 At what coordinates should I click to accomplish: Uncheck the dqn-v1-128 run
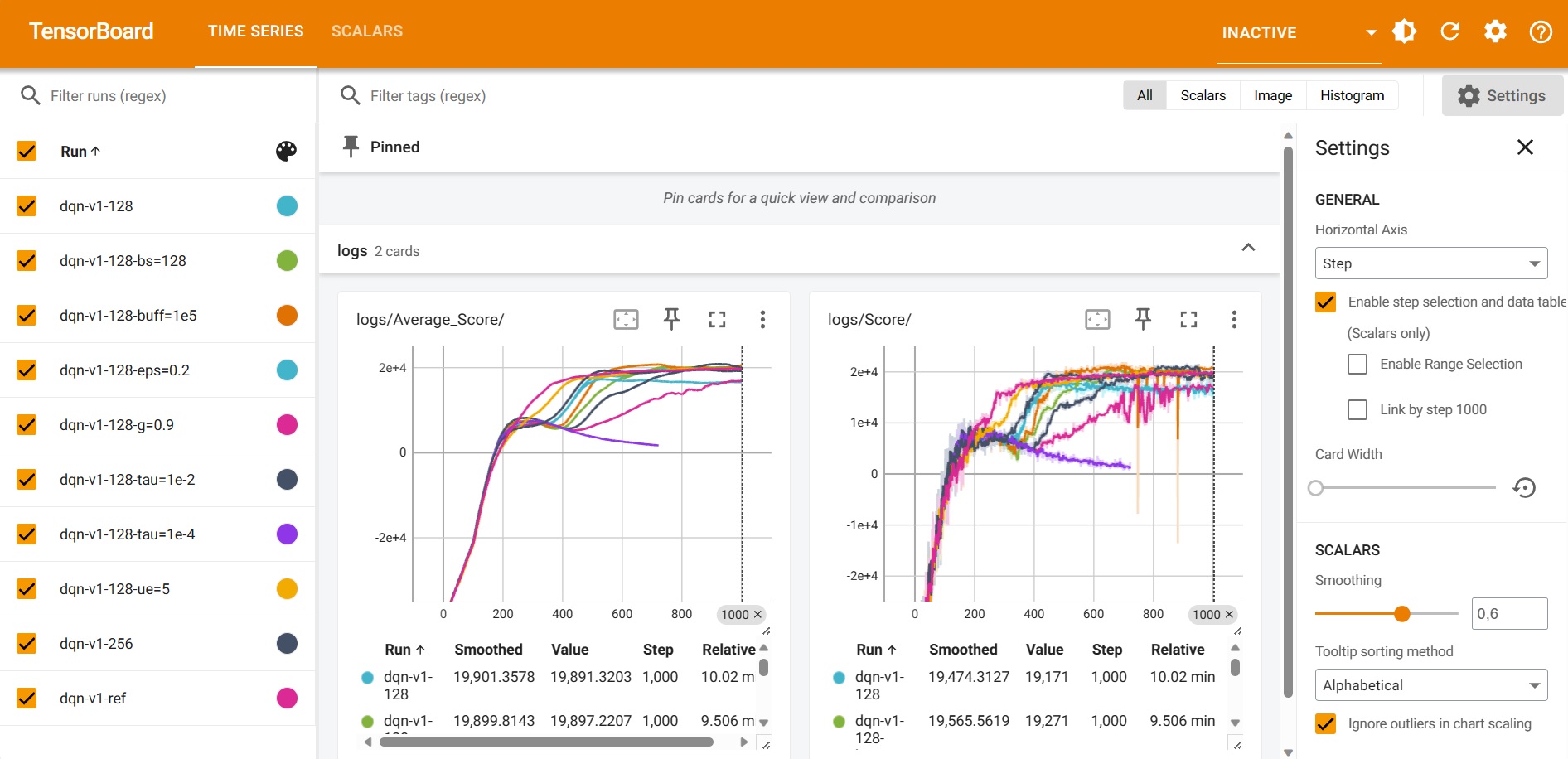coord(27,205)
